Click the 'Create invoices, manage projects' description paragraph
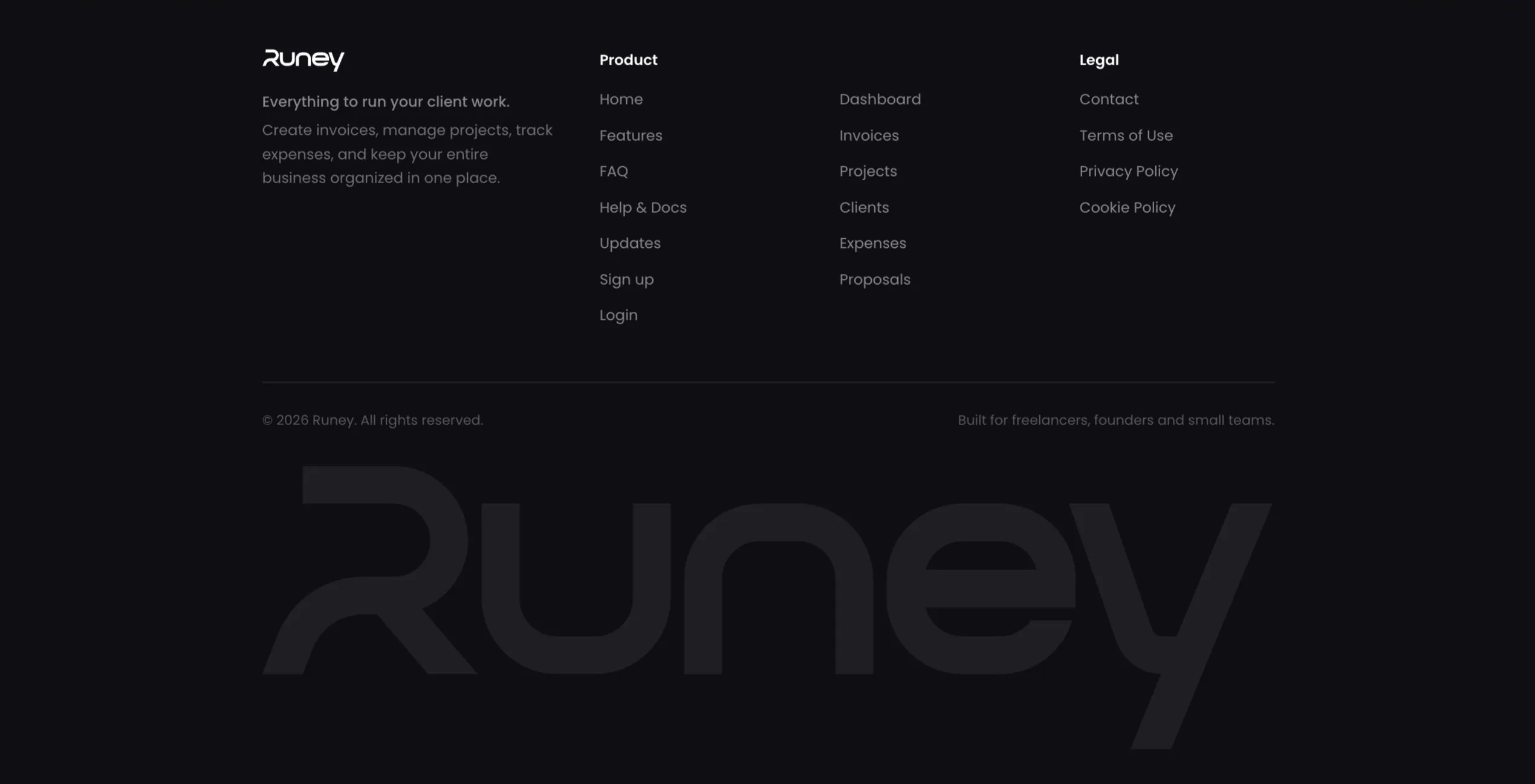The height and width of the screenshot is (784, 1535). point(407,154)
